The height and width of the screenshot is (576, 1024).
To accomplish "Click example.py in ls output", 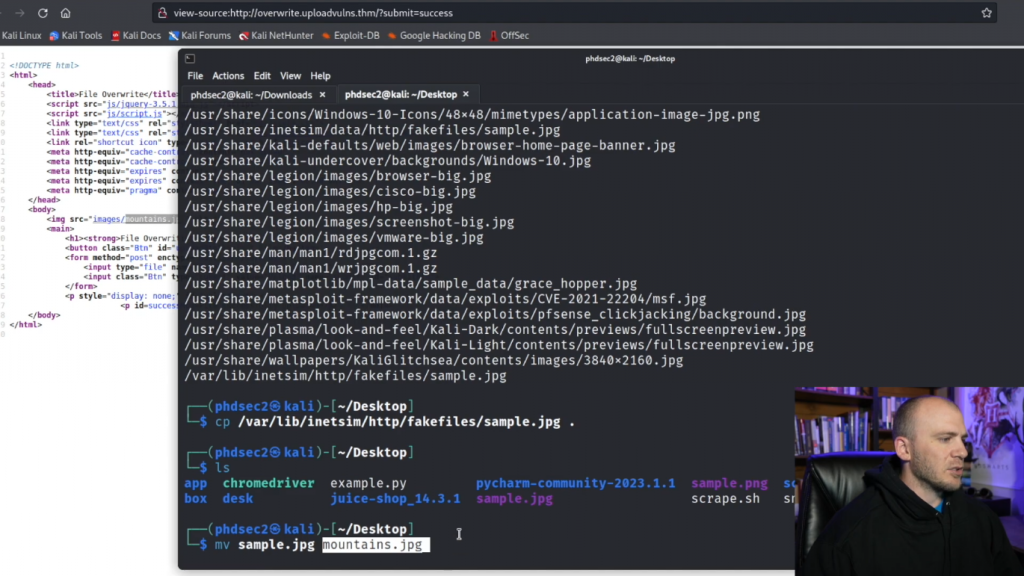I will click(x=368, y=483).
